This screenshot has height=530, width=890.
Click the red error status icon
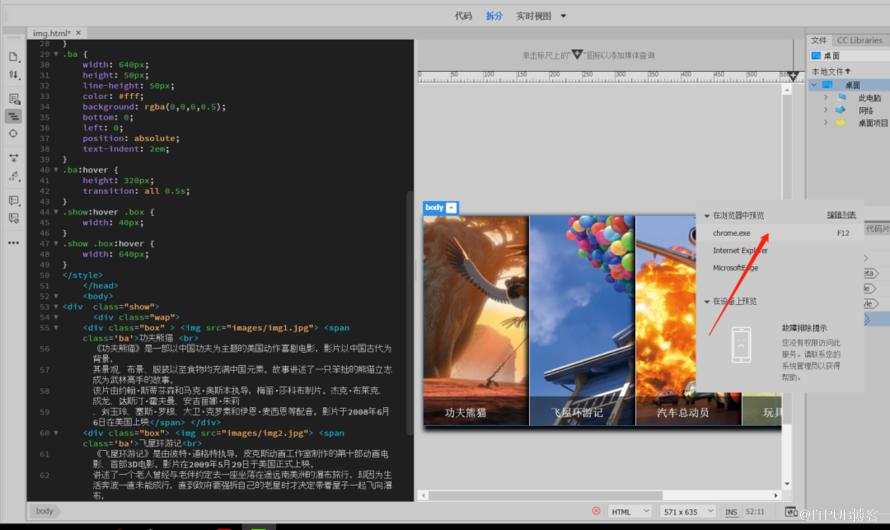596,511
